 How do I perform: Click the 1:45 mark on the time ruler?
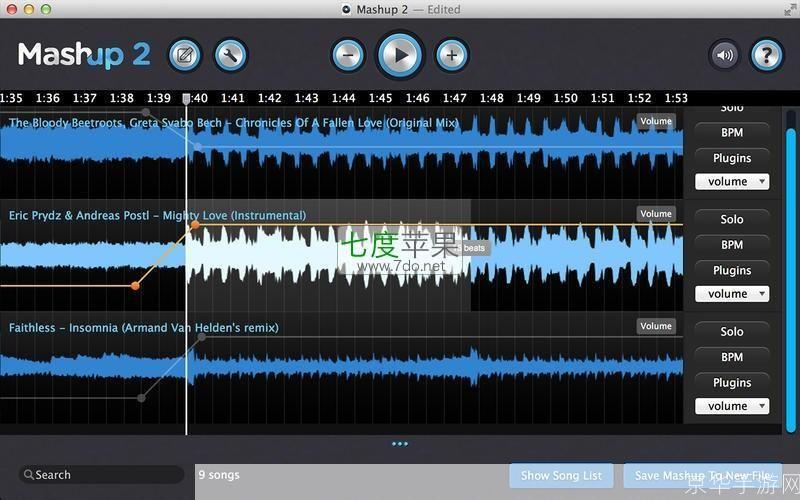coord(380,98)
